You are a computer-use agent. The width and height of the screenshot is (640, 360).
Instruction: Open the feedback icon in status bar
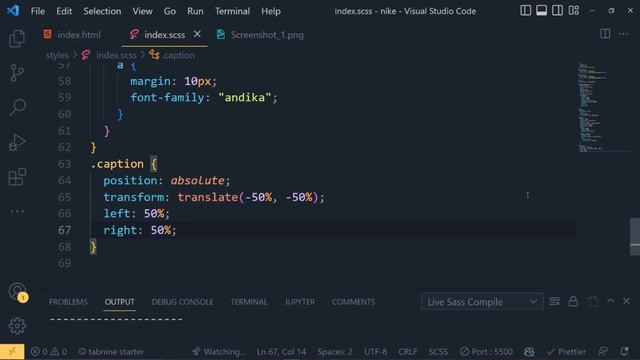click(x=602, y=351)
